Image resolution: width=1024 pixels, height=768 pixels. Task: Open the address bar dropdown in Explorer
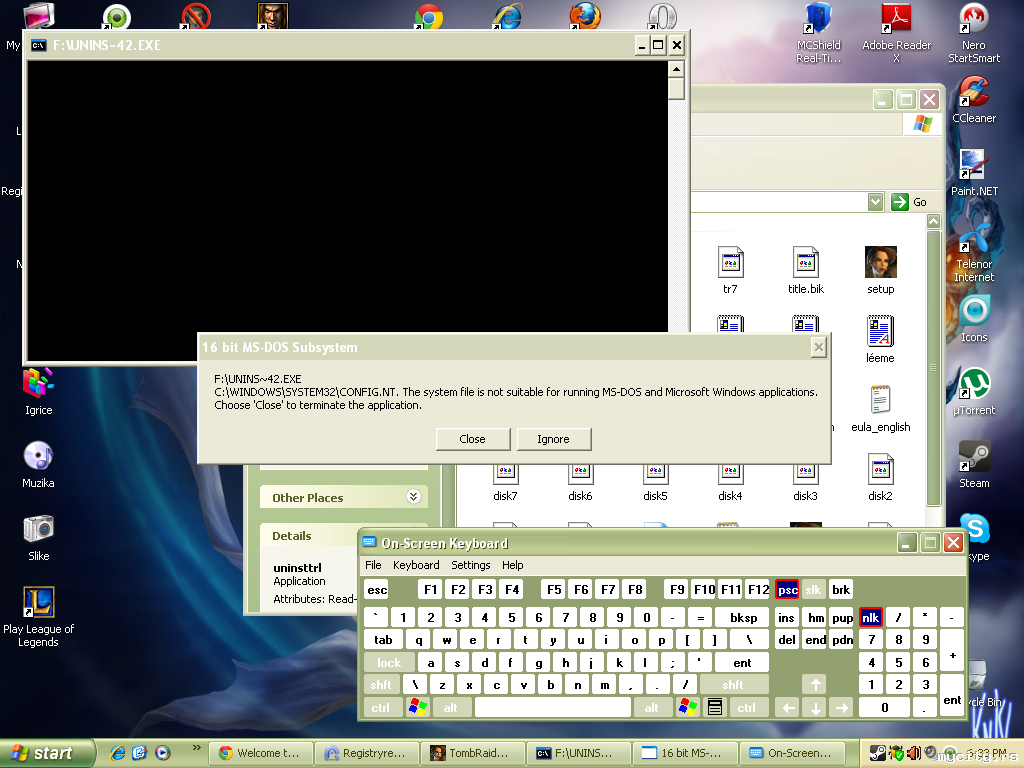(876, 202)
